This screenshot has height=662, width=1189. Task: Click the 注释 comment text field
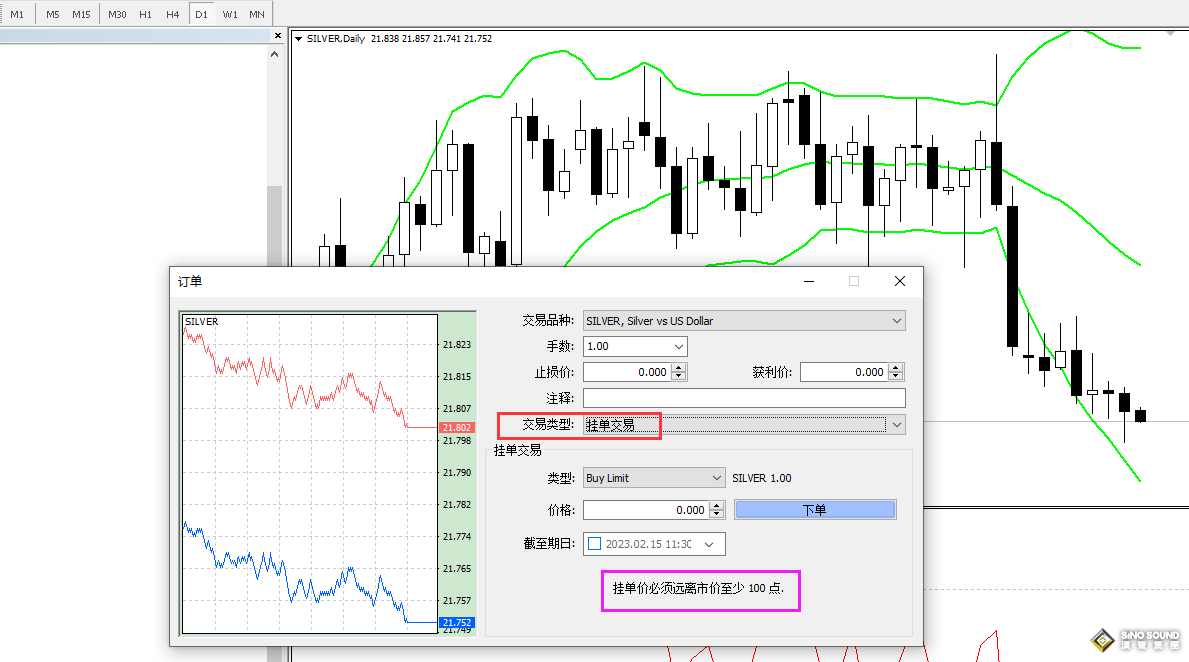(x=743, y=398)
